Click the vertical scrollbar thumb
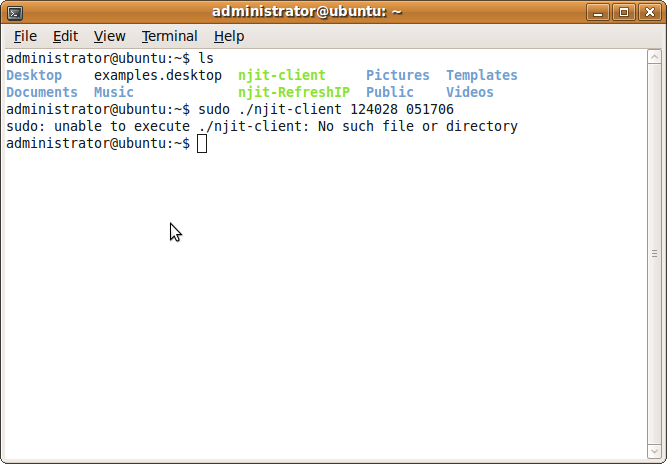Image resolution: width=667 pixels, height=464 pixels. [x=654, y=254]
